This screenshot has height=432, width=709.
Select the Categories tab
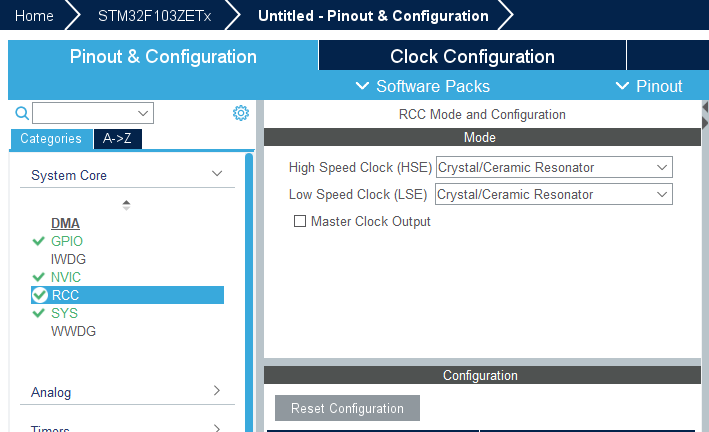tap(51, 138)
